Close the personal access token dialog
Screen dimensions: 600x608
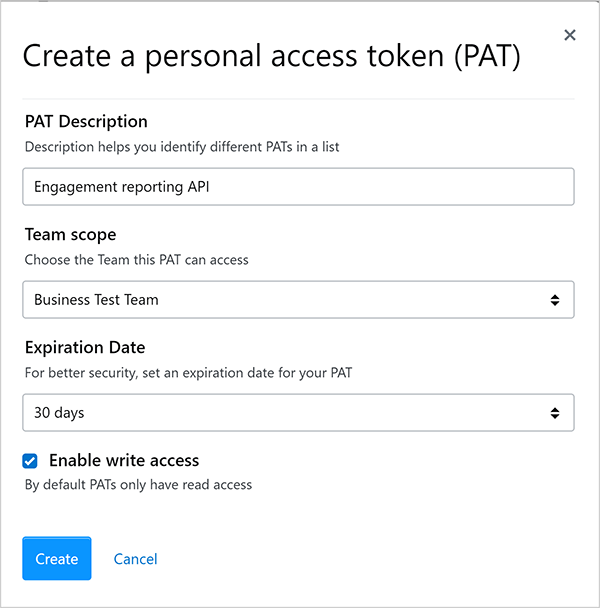(x=570, y=36)
